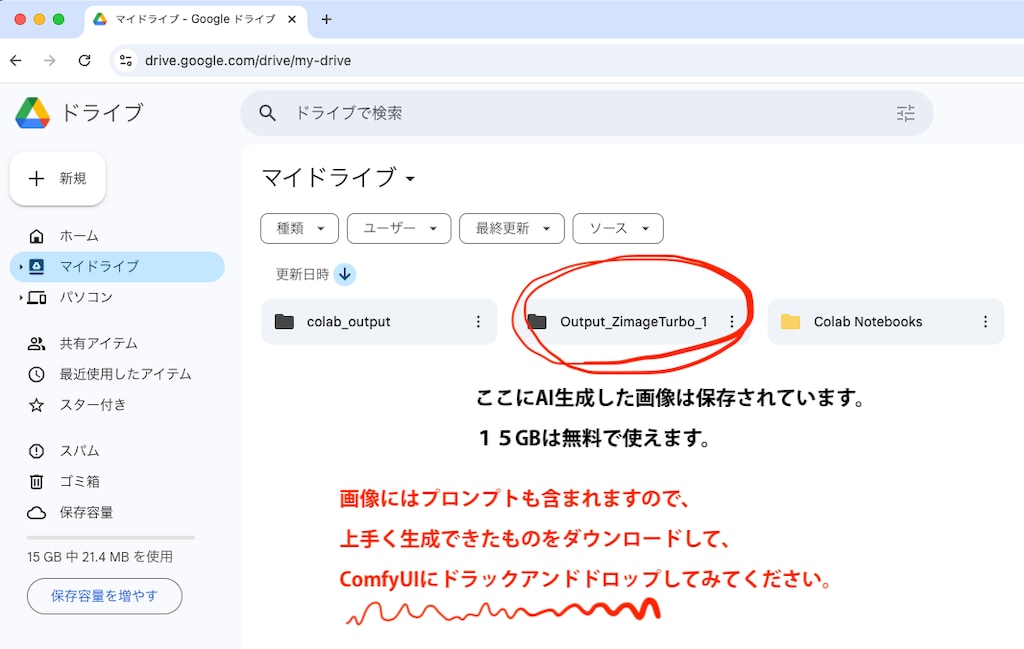
Task: Check 保存容量 storage usage
Action: (90, 512)
